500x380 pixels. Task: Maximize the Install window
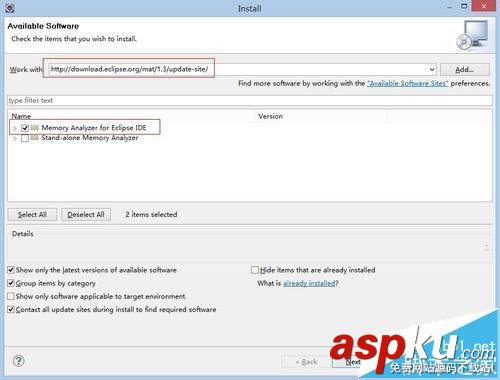click(x=464, y=6)
